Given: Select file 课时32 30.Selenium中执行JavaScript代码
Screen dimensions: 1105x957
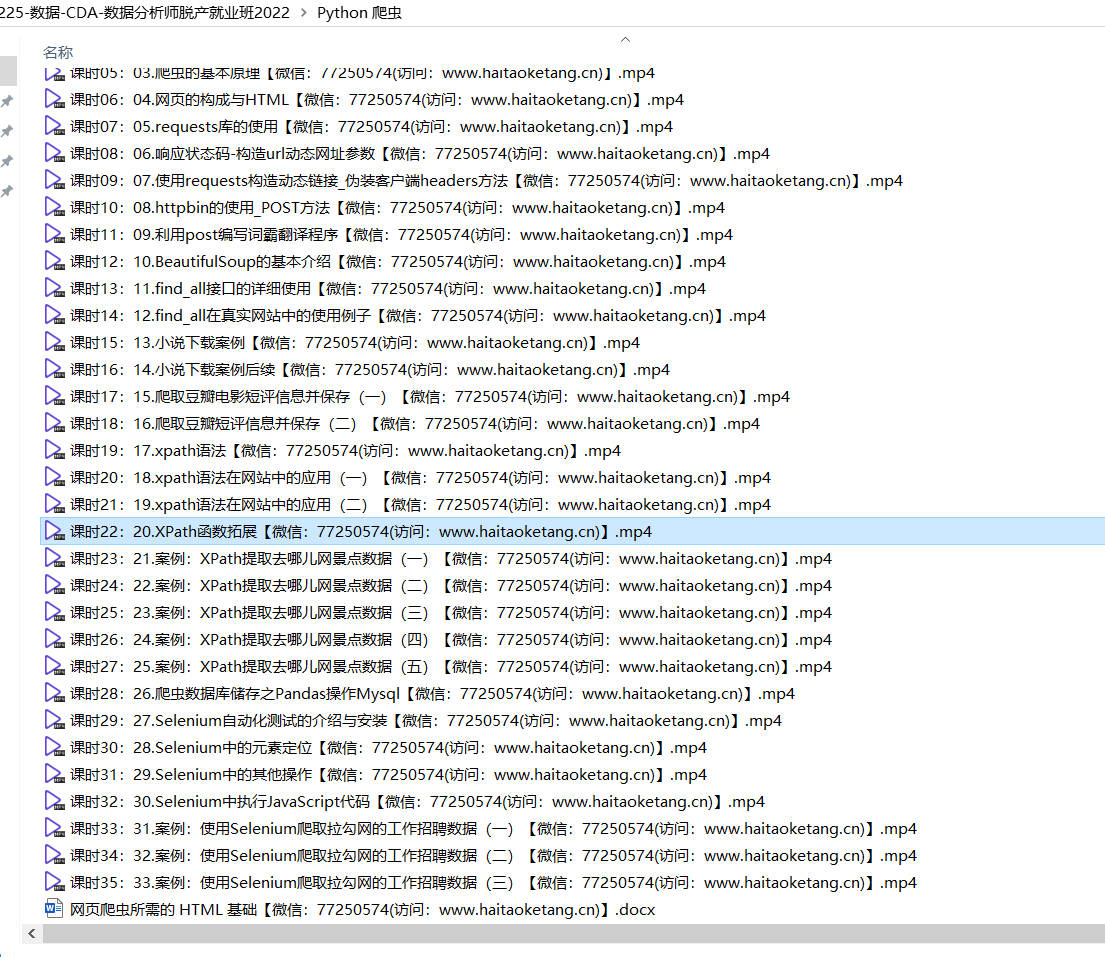Looking at the screenshot, I should click(417, 801).
